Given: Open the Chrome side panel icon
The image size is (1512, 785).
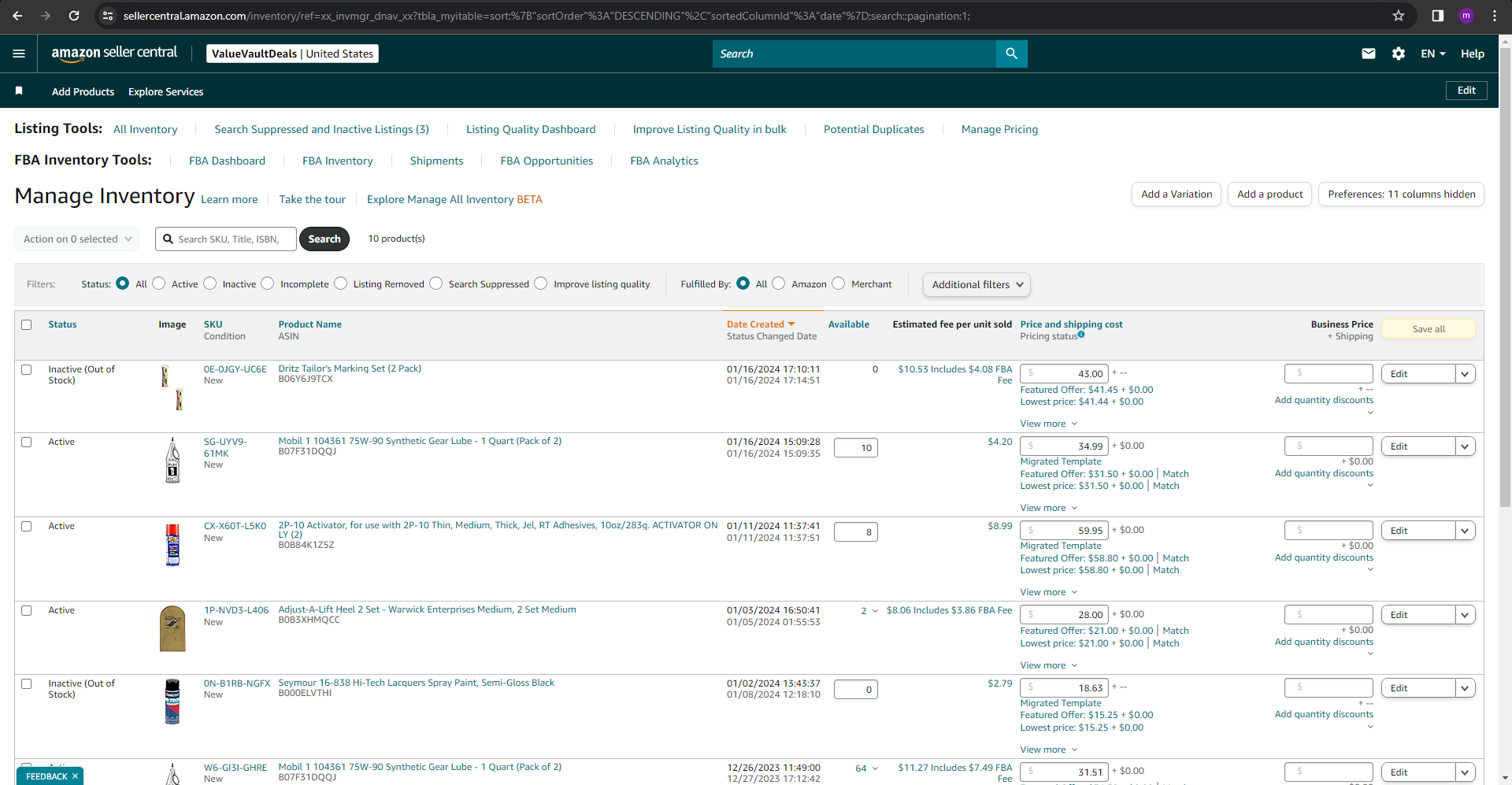Looking at the screenshot, I should [x=1438, y=16].
